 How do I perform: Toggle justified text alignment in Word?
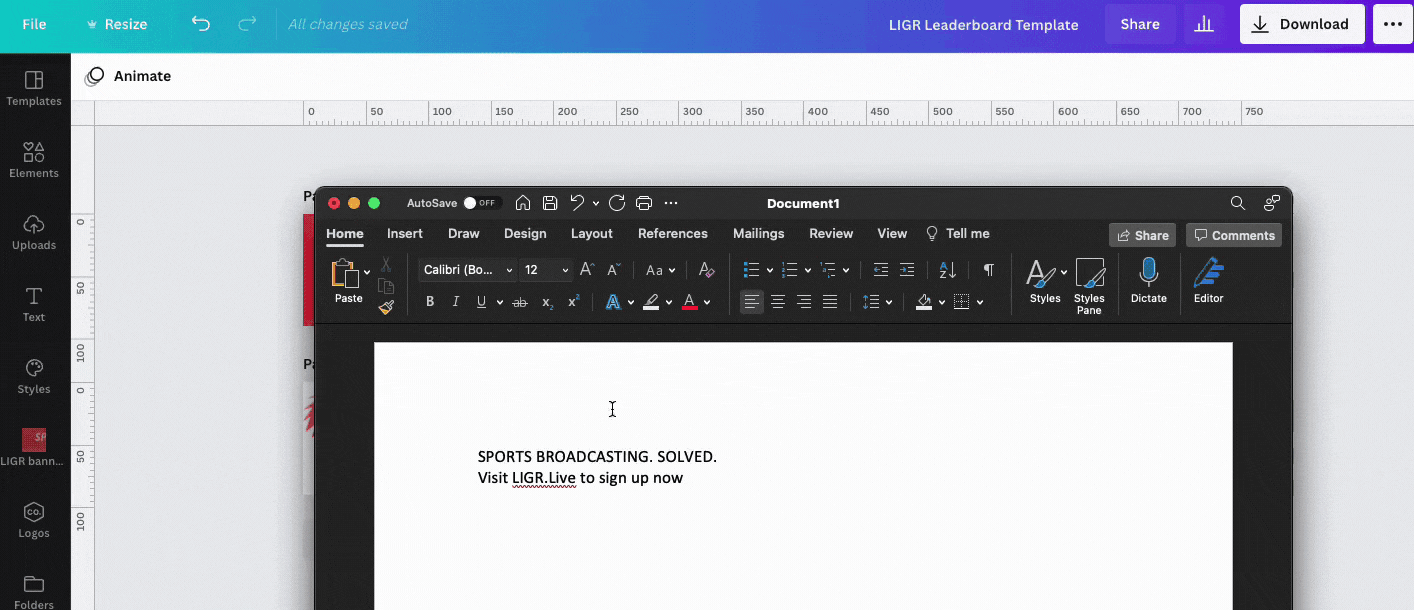click(x=830, y=302)
